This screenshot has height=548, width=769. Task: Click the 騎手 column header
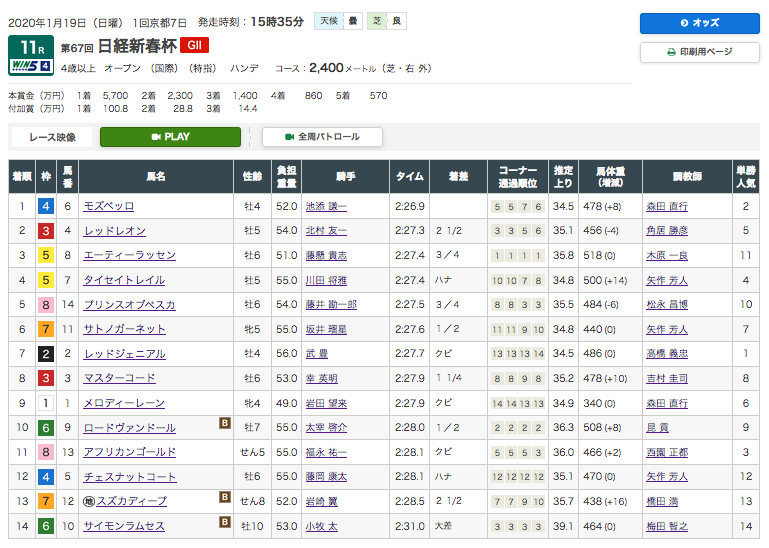click(x=346, y=177)
